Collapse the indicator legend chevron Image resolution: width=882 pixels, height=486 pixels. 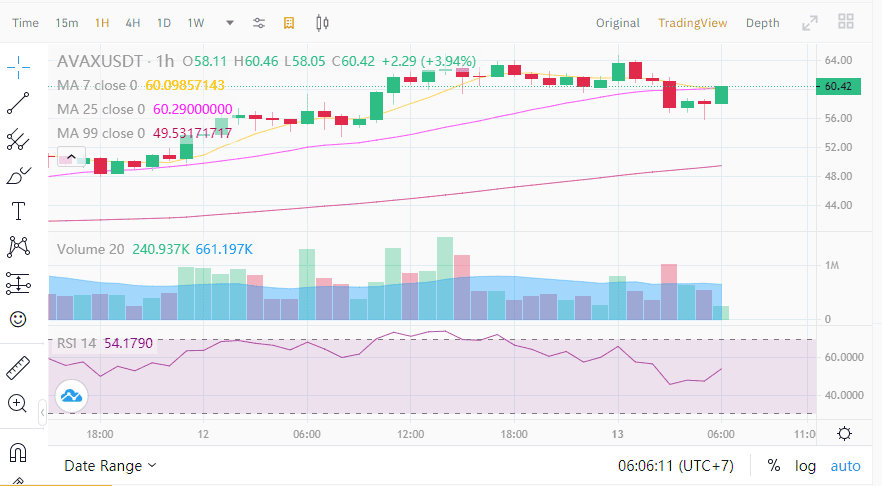pyautogui.click(x=71, y=157)
